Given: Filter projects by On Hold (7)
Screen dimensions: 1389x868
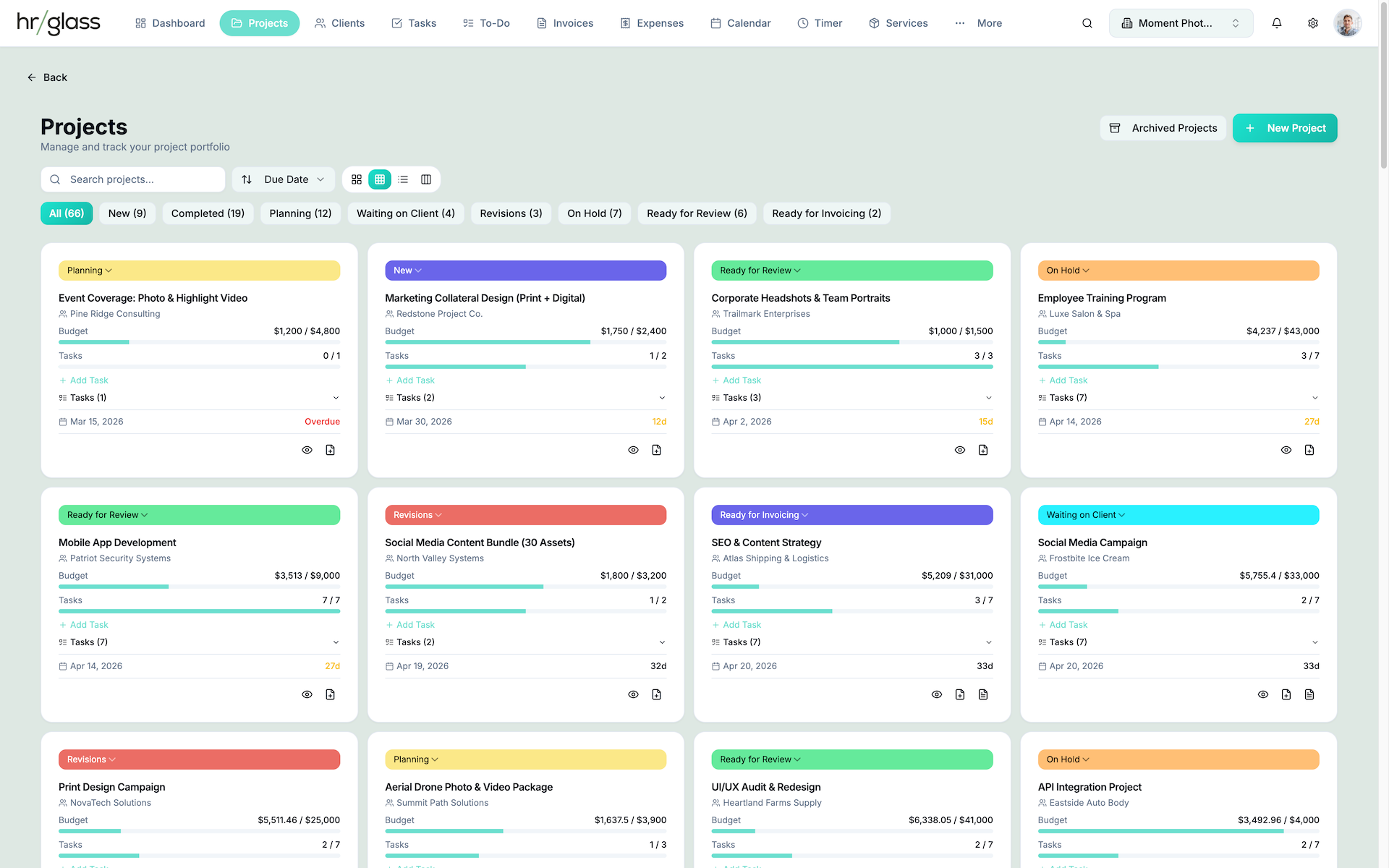Looking at the screenshot, I should click(595, 213).
